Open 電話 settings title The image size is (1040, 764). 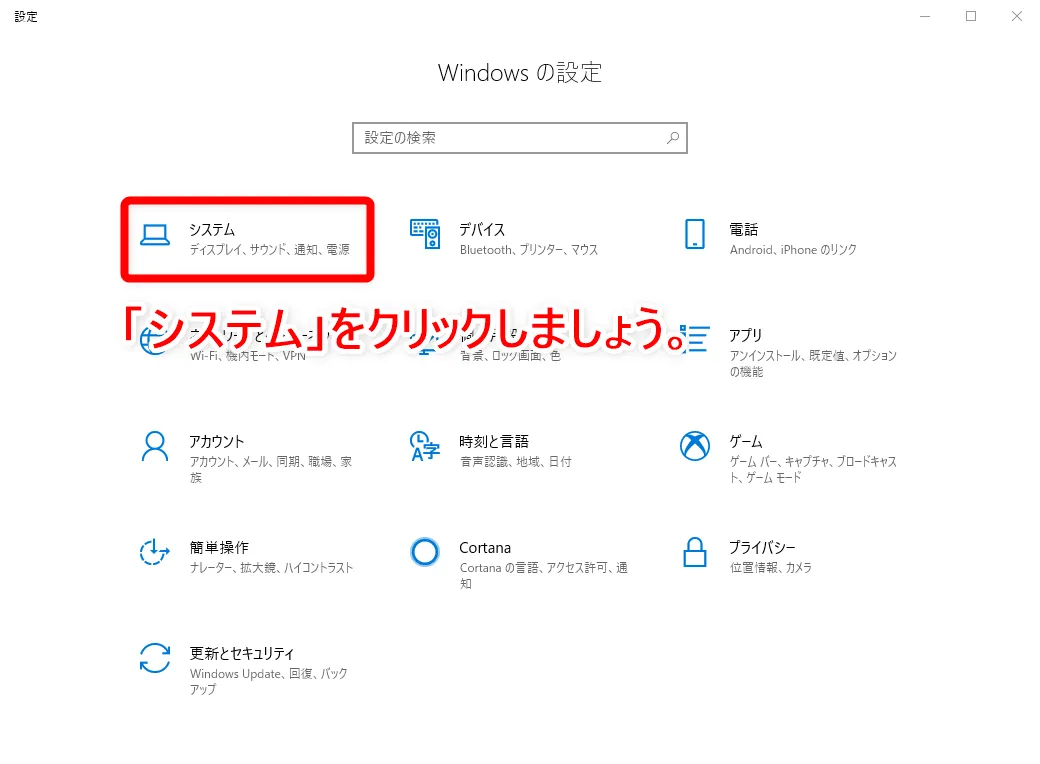click(x=744, y=229)
